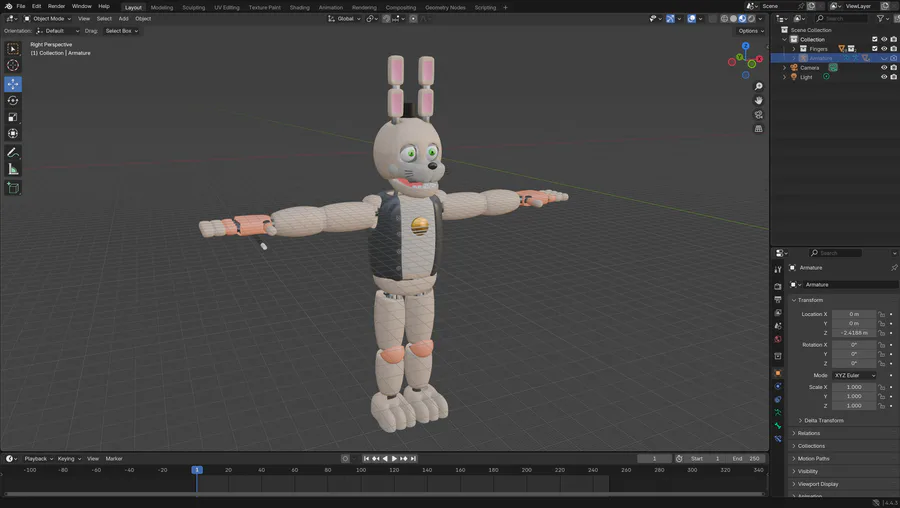The height and width of the screenshot is (508, 900).
Task: Pick the Rotate tool
Action: [x=13, y=100]
